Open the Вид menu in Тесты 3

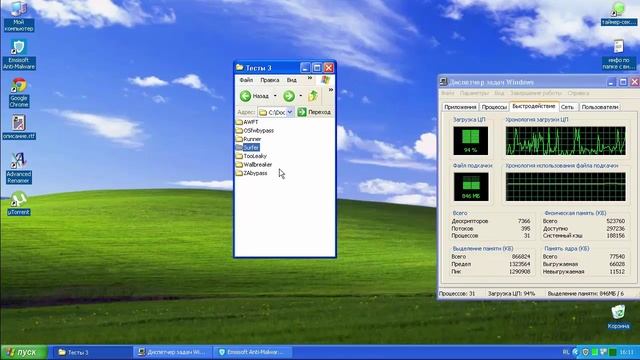291,80
